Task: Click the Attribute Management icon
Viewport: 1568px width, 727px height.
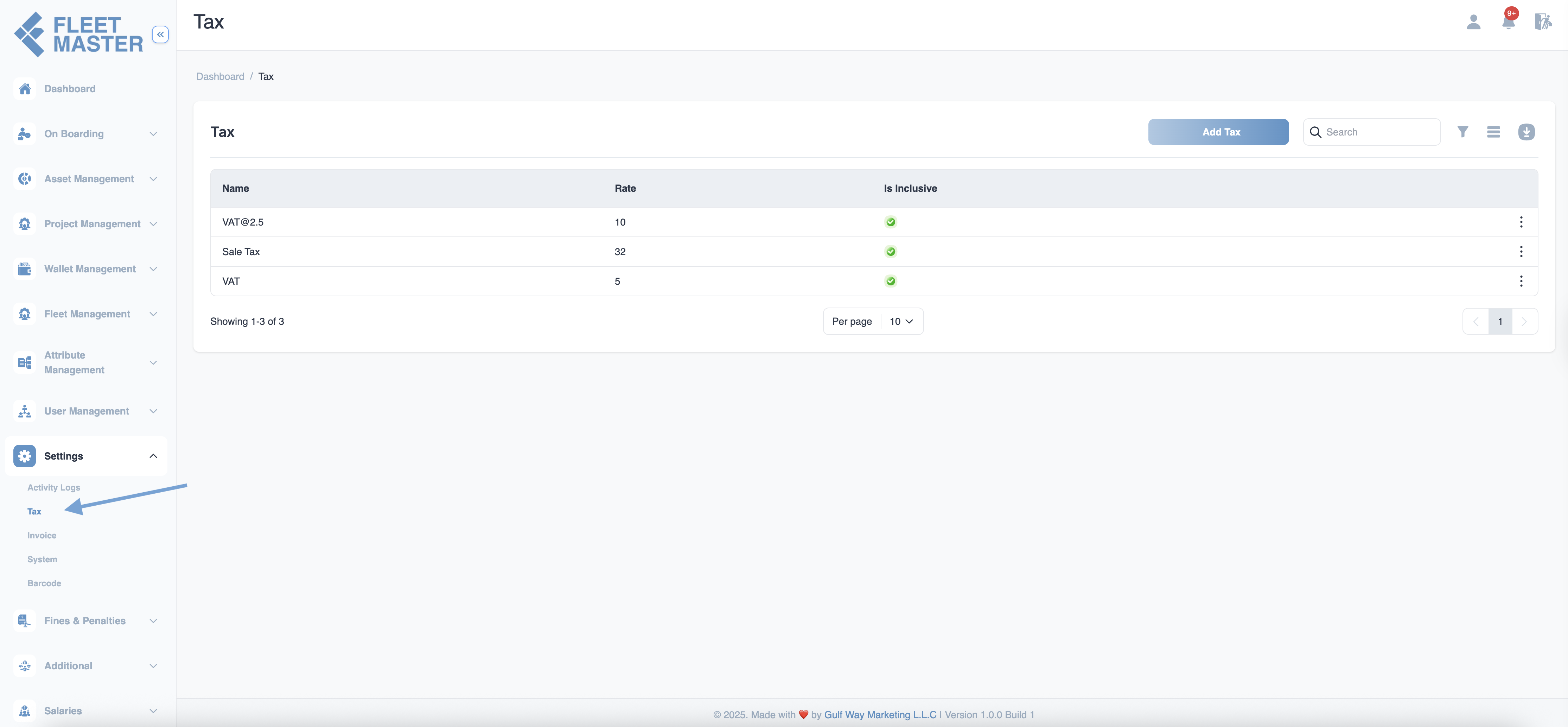Action: [x=24, y=363]
